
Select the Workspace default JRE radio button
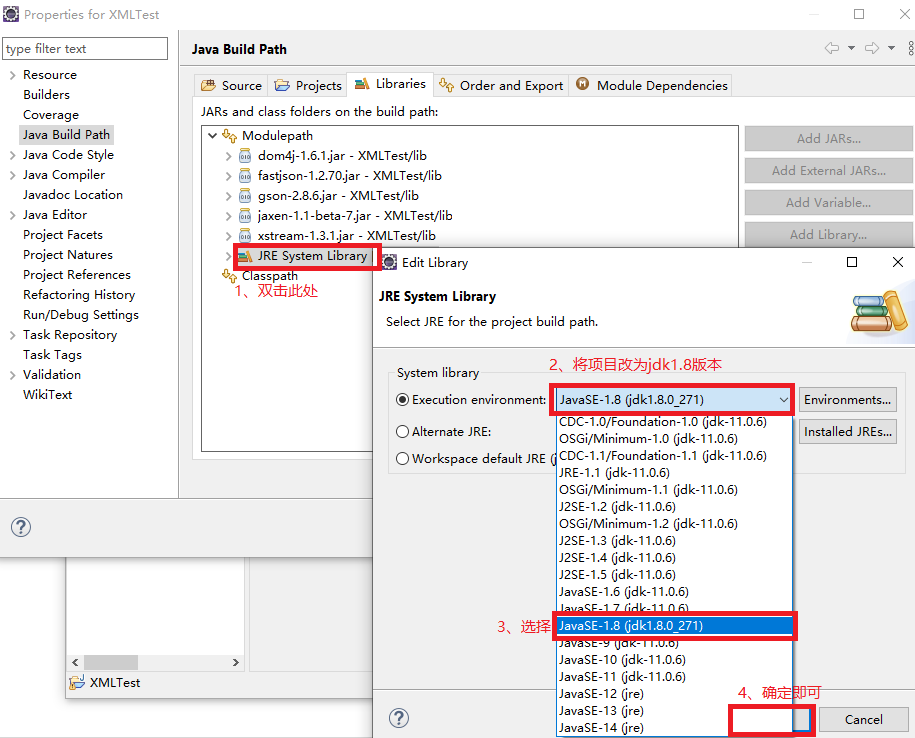403,459
